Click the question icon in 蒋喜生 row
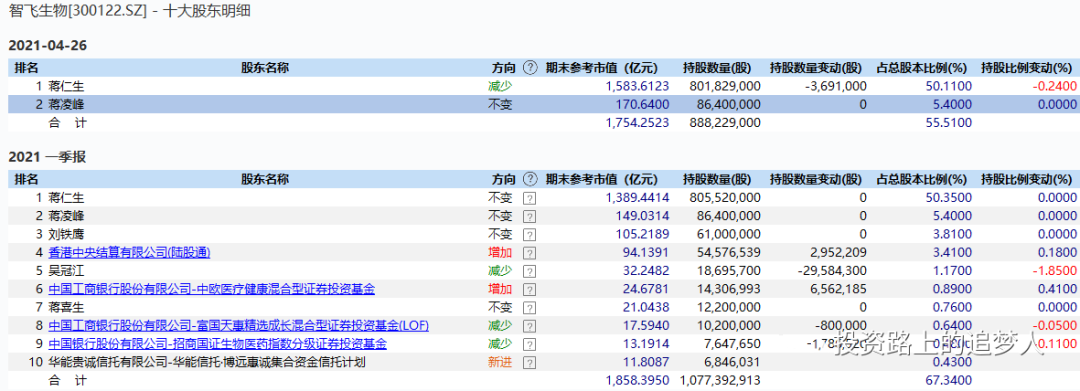The image size is (1080, 391). 529,308
